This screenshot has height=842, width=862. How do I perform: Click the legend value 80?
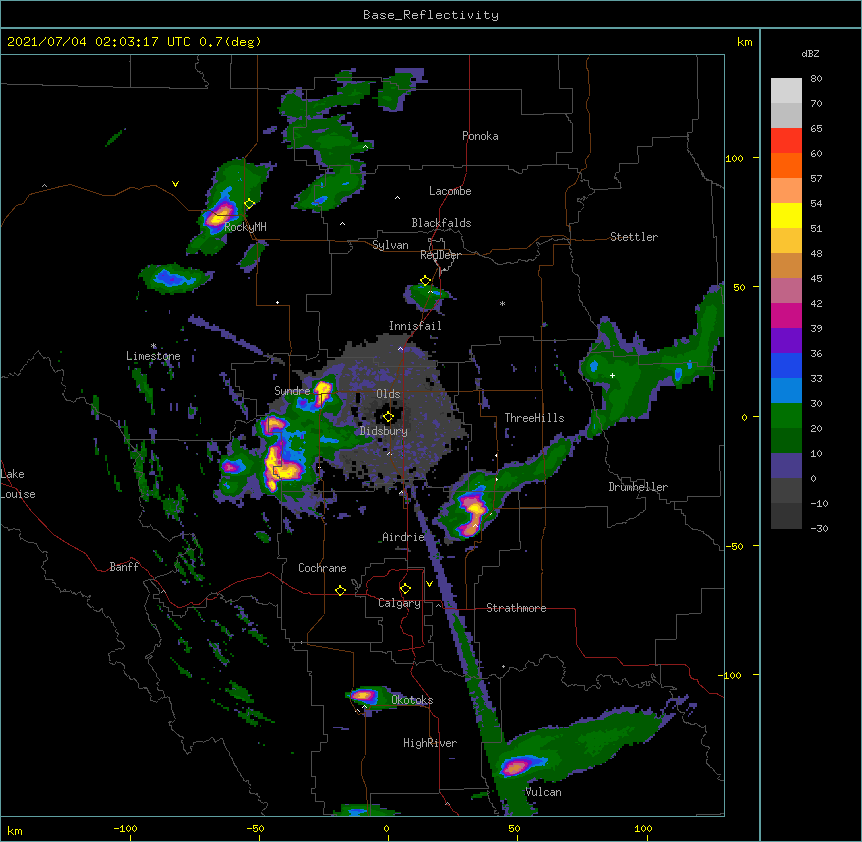click(x=816, y=79)
